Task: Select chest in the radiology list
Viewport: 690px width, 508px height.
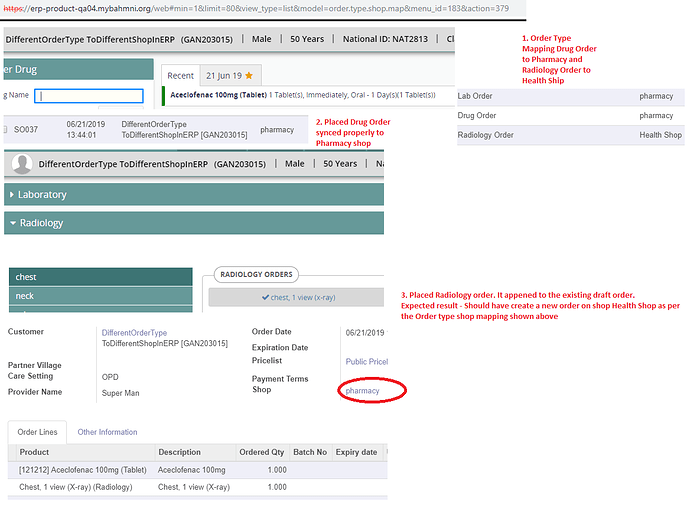Action: pyautogui.click(x=100, y=277)
